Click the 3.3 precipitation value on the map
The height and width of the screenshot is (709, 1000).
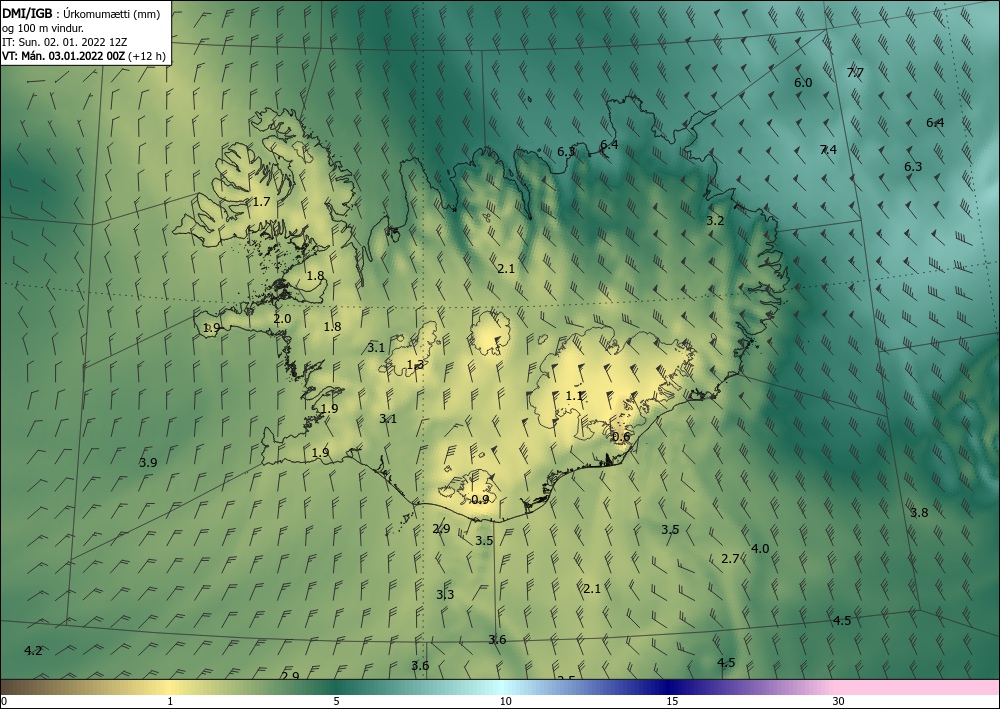click(445, 594)
